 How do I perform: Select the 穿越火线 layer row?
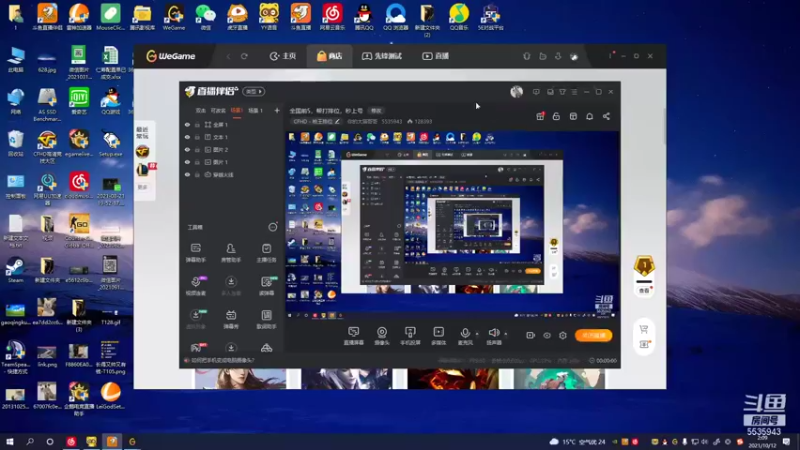pyautogui.click(x=231, y=174)
